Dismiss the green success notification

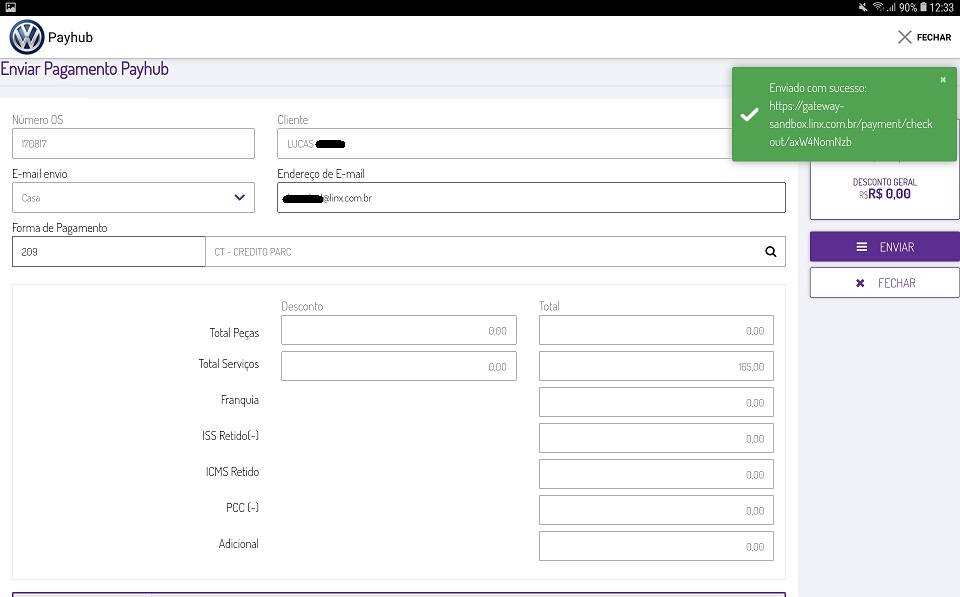coord(943,80)
